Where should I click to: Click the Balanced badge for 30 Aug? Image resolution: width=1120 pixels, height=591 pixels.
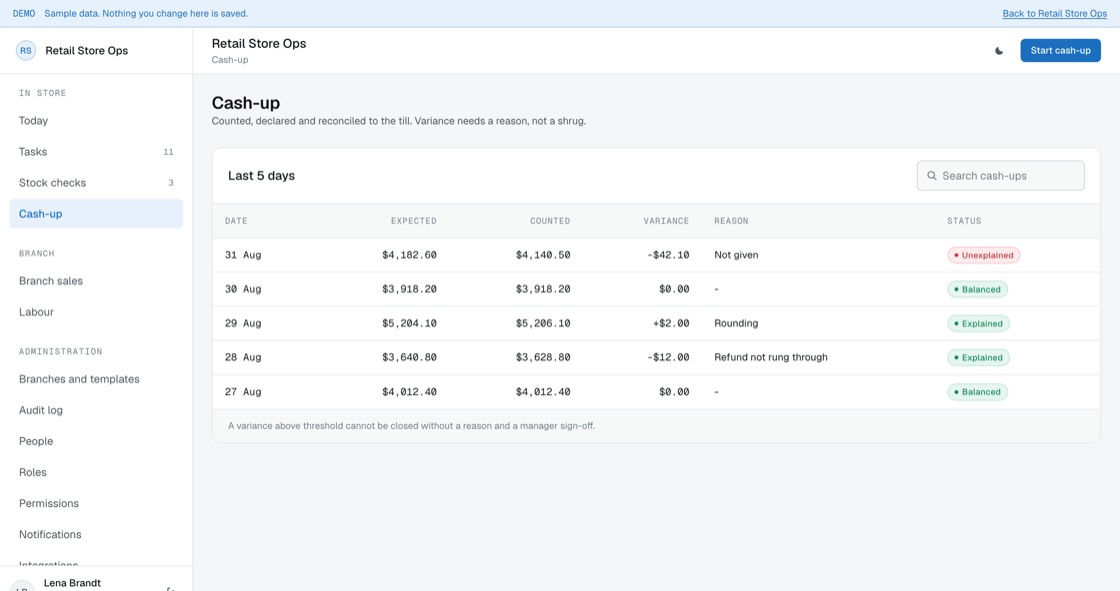tap(977, 289)
